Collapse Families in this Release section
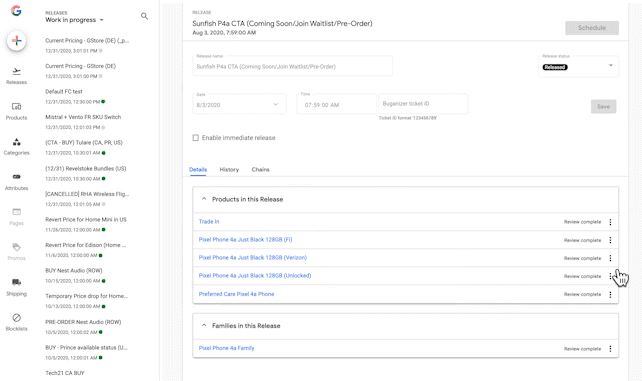Image resolution: width=642 pixels, height=381 pixels. (204, 325)
